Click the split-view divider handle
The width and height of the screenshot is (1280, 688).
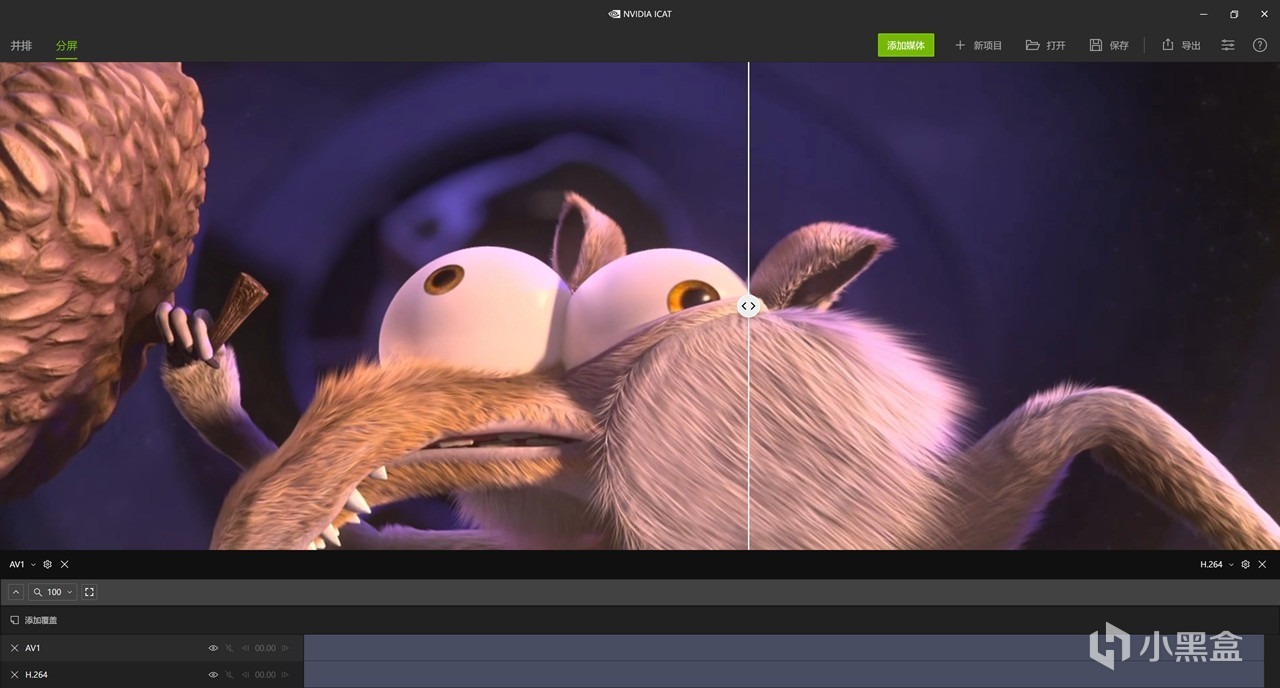(x=748, y=306)
